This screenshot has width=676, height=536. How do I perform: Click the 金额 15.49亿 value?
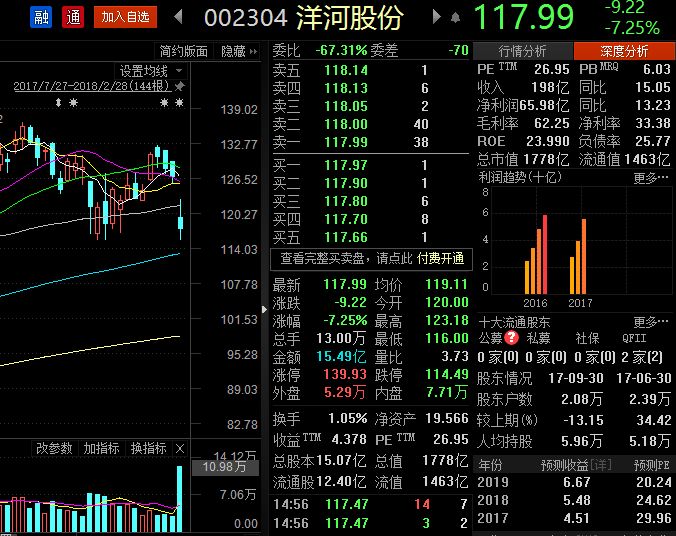pos(341,357)
